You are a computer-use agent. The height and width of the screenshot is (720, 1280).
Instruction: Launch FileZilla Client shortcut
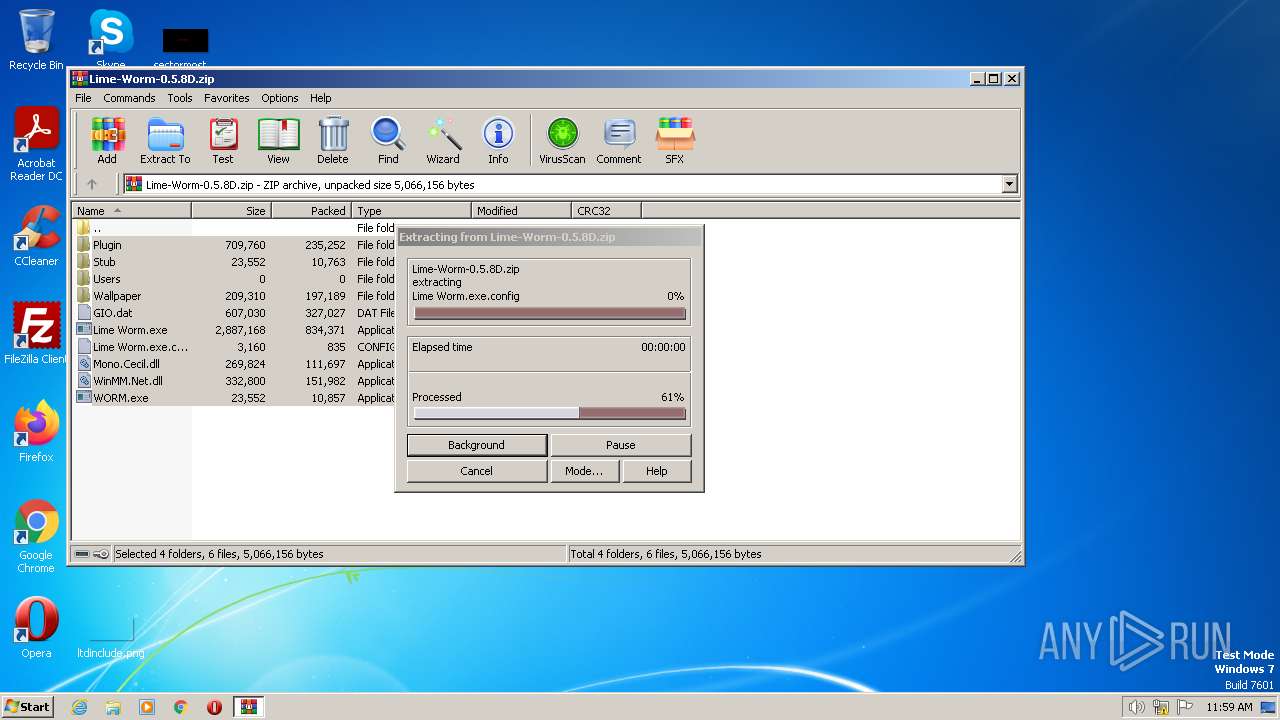36,334
